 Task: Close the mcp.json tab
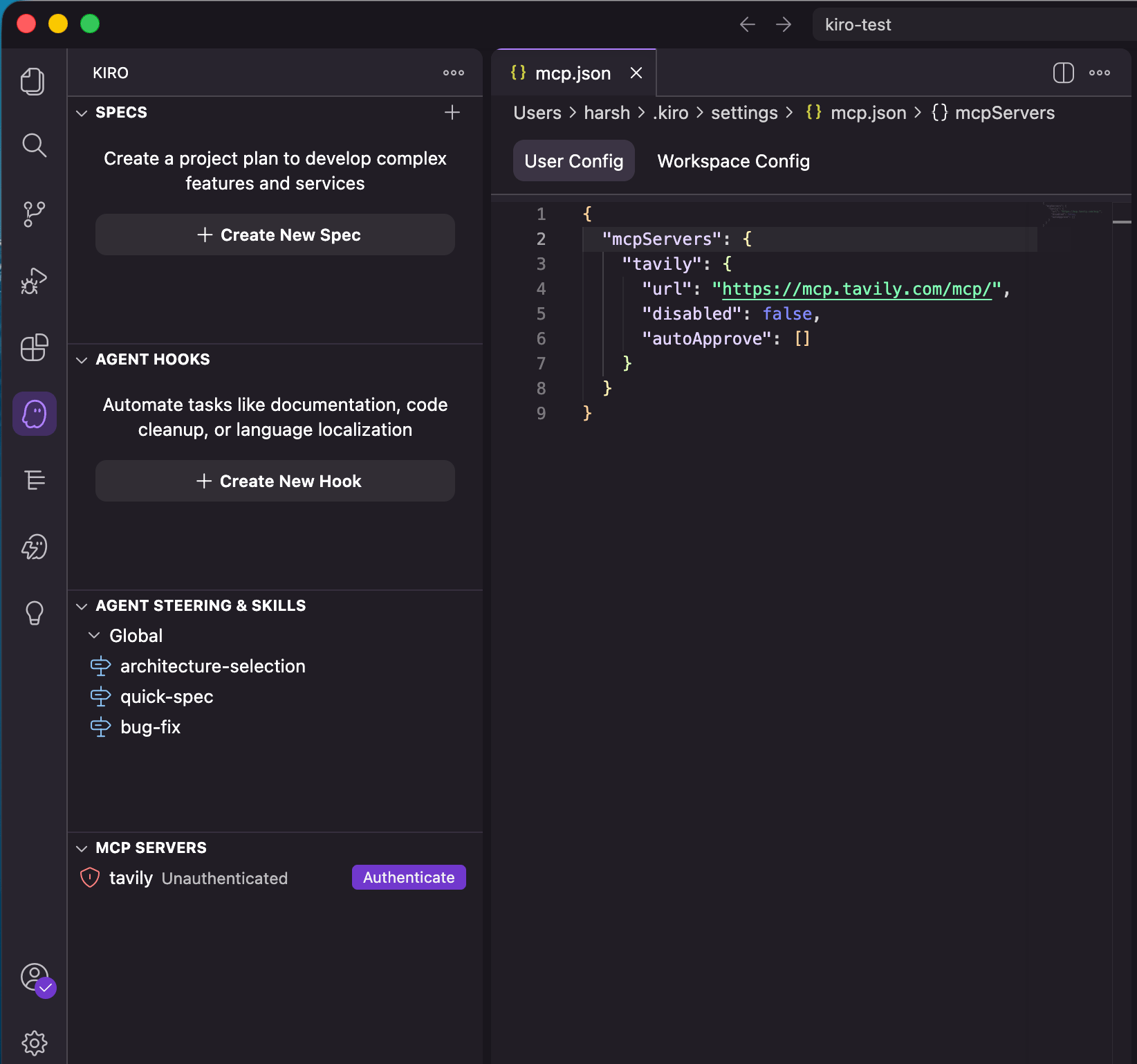point(636,73)
